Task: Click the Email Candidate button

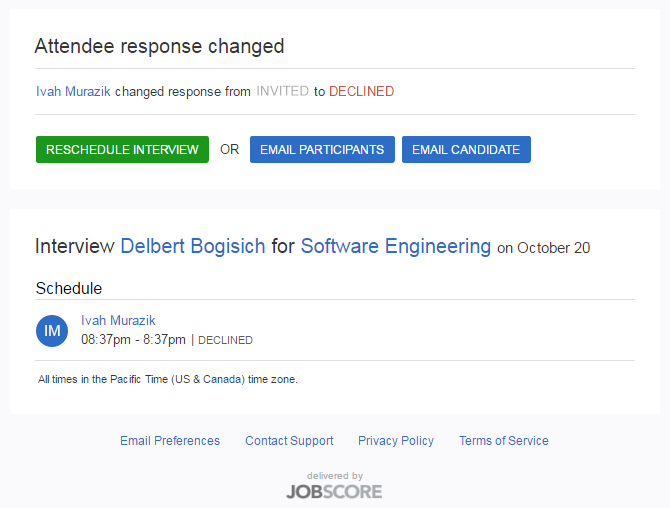Action: click(466, 150)
